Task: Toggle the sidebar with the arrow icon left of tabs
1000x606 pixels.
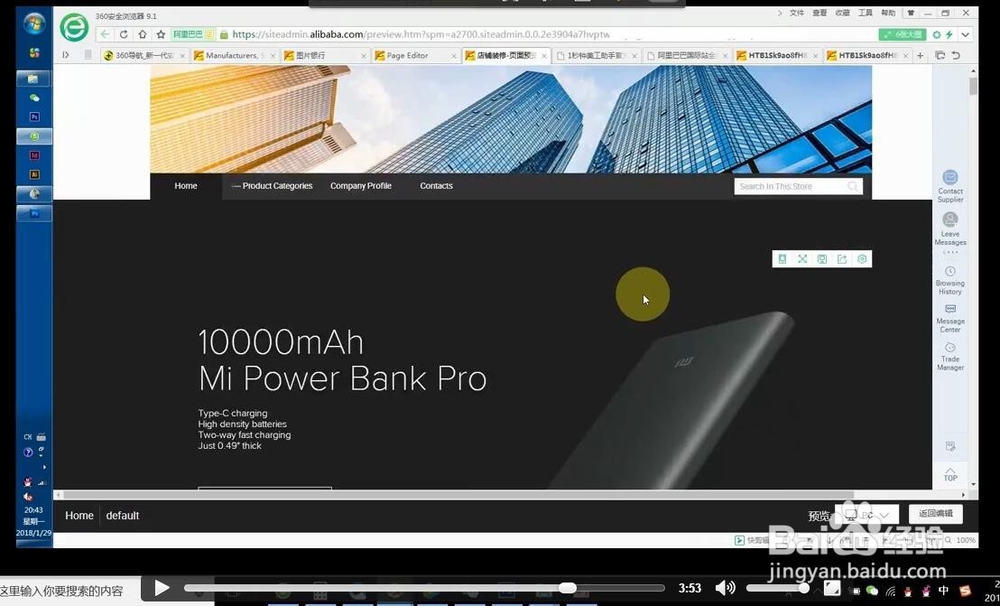Action: 66,55
